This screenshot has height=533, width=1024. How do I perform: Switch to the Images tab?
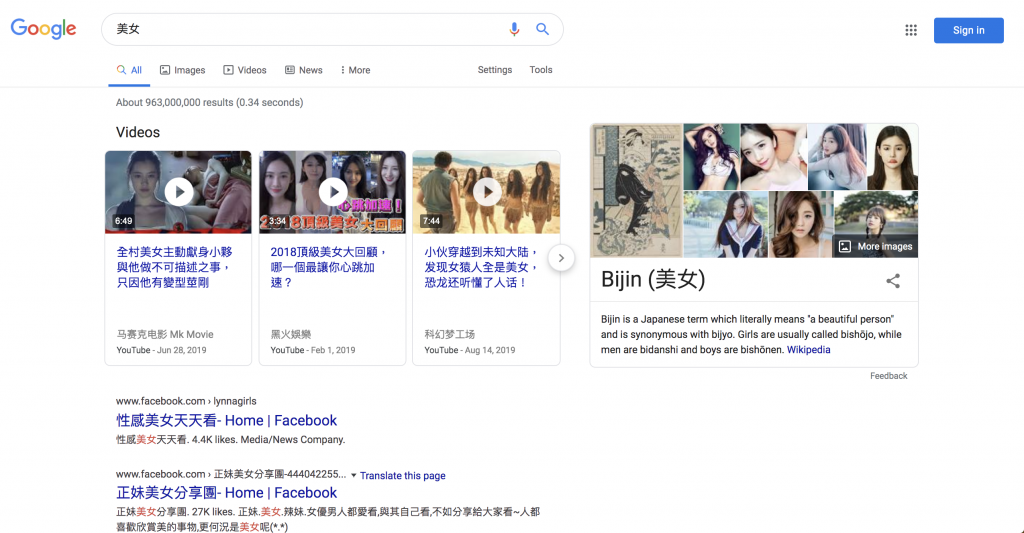click(x=182, y=70)
